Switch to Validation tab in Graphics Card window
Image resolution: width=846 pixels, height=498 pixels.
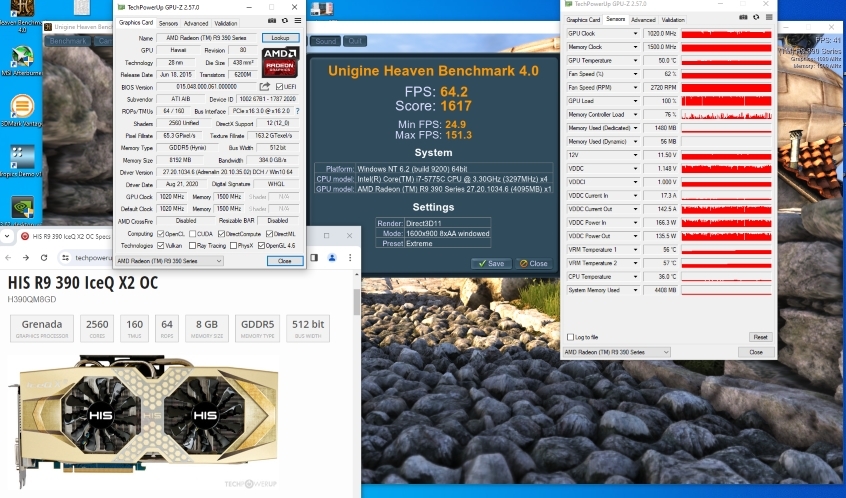point(226,23)
